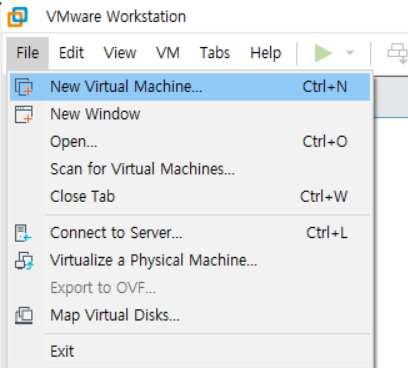Screen dimensions: 408x368
Task: Click the Map Virtual Disks icon
Action: 24,315
